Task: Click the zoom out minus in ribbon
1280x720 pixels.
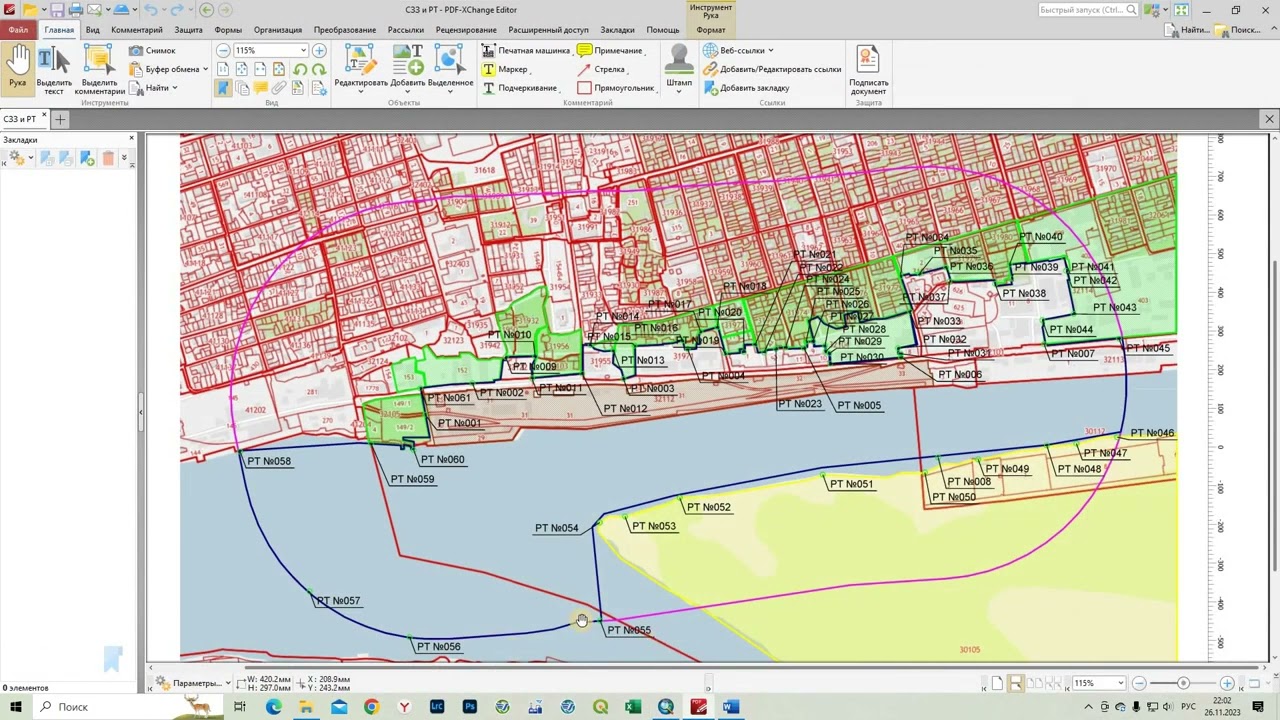Action: pos(223,50)
